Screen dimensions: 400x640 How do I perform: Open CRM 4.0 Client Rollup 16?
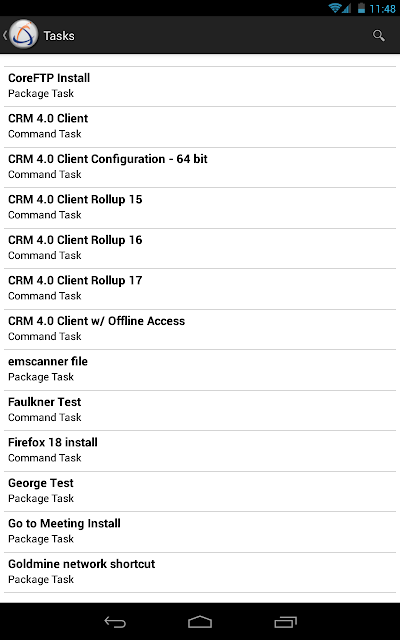coord(200,248)
